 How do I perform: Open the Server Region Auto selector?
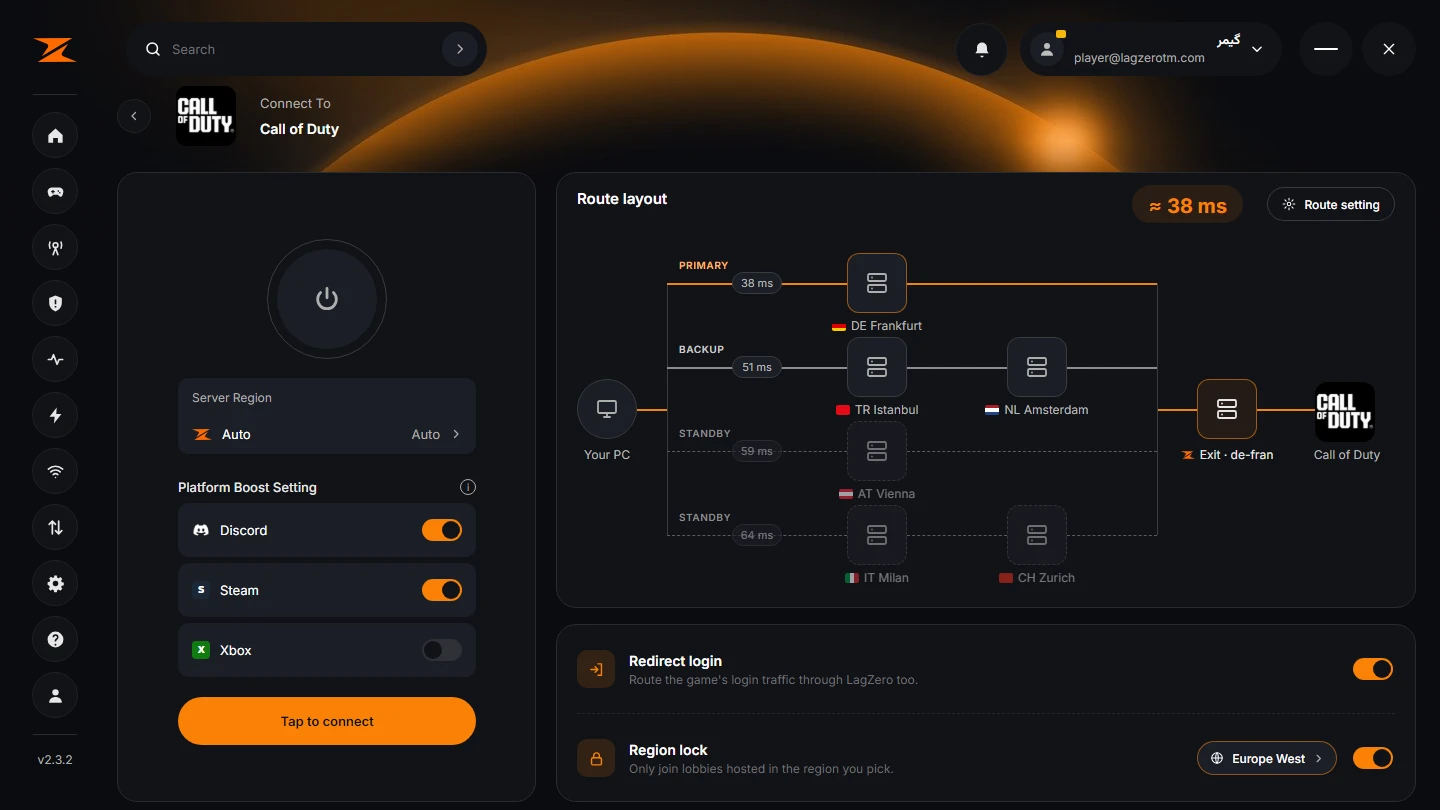tap(327, 434)
